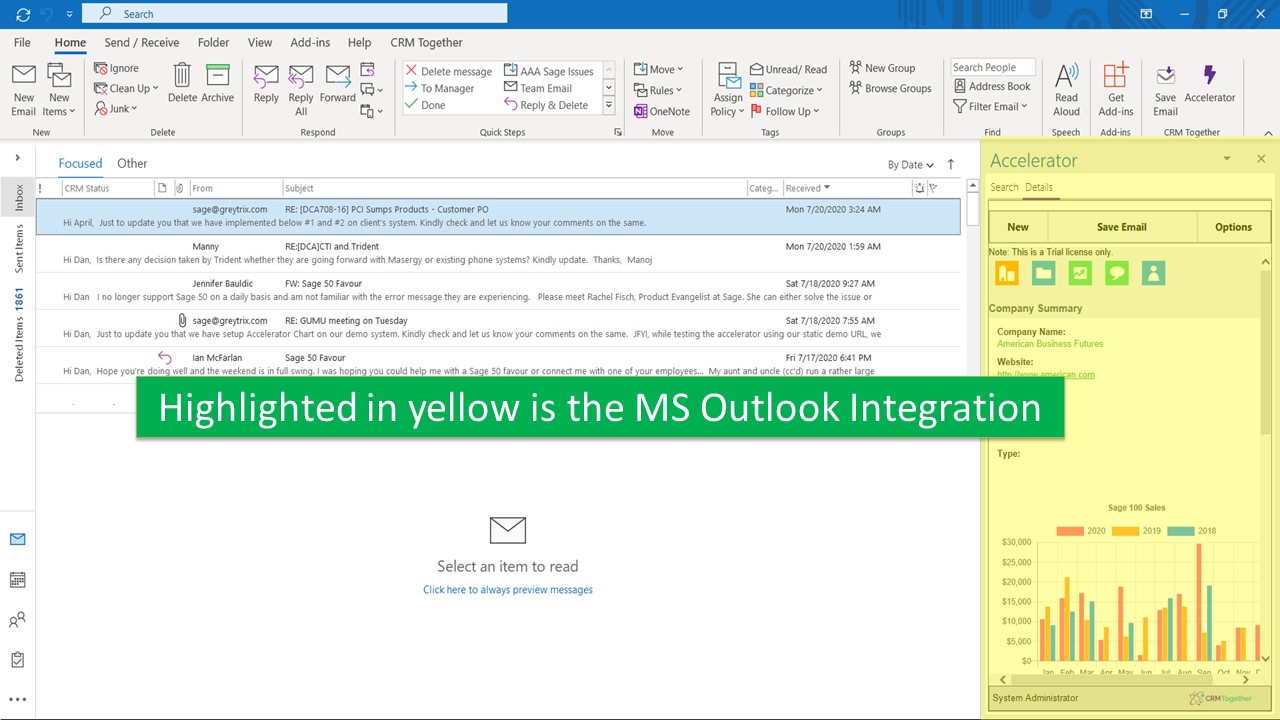The width and height of the screenshot is (1280, 720).
Task: Run the To Manager quick step
Action: click(x=440, y=88)
